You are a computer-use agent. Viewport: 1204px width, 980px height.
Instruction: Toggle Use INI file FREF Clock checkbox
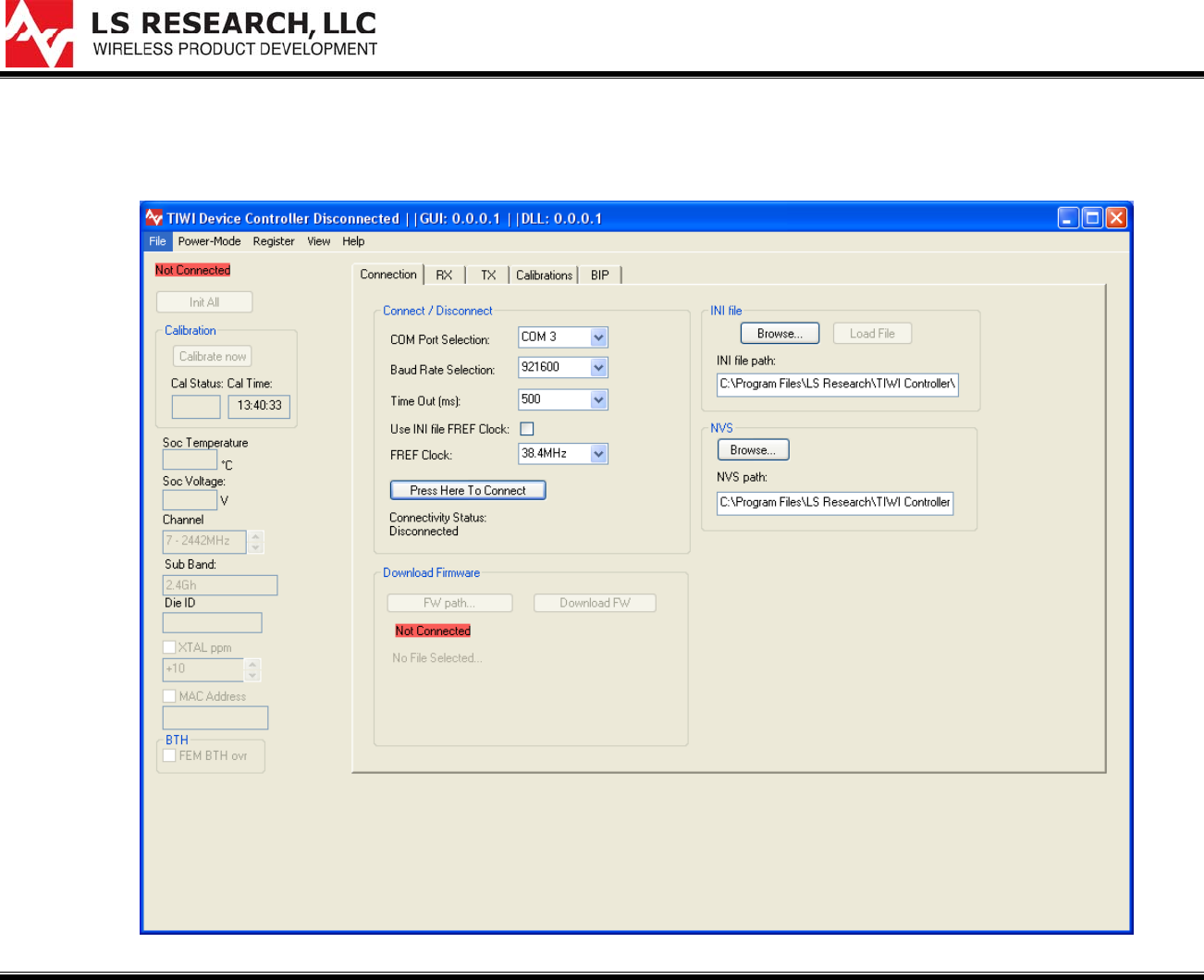coord(527,429)
